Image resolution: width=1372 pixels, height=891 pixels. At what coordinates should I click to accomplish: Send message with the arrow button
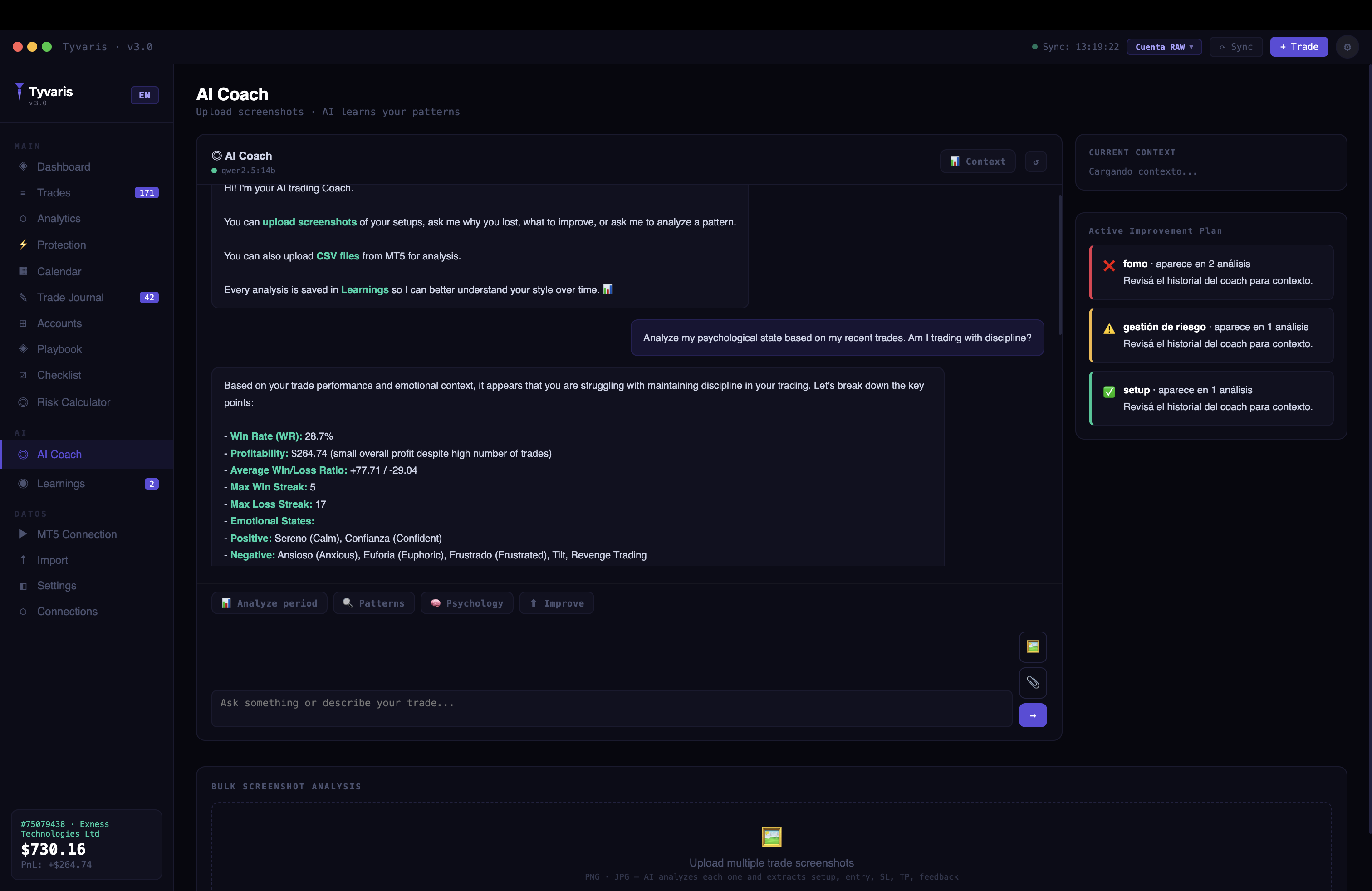[x=1033, y=715]
